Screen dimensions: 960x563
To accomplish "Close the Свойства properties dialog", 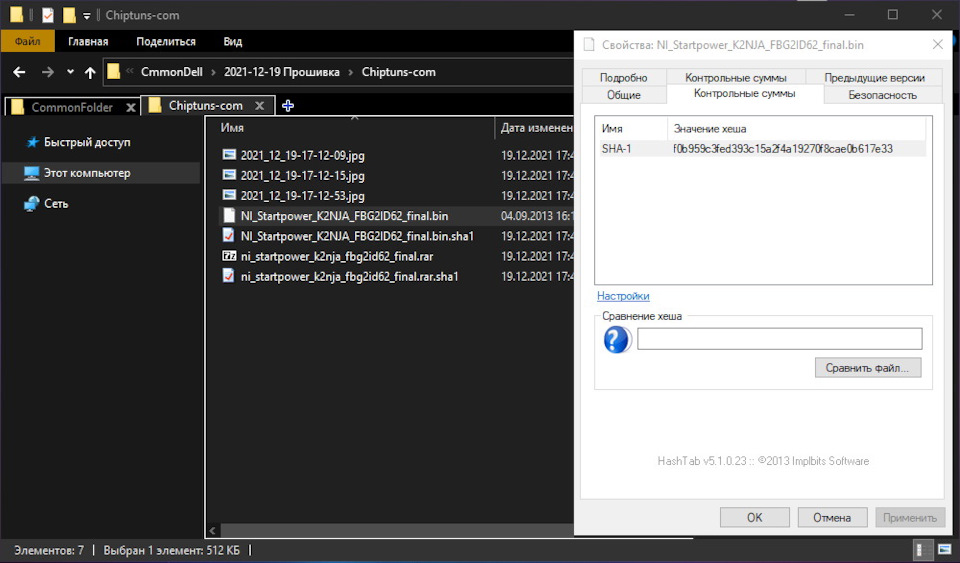I will coord(937,45).
